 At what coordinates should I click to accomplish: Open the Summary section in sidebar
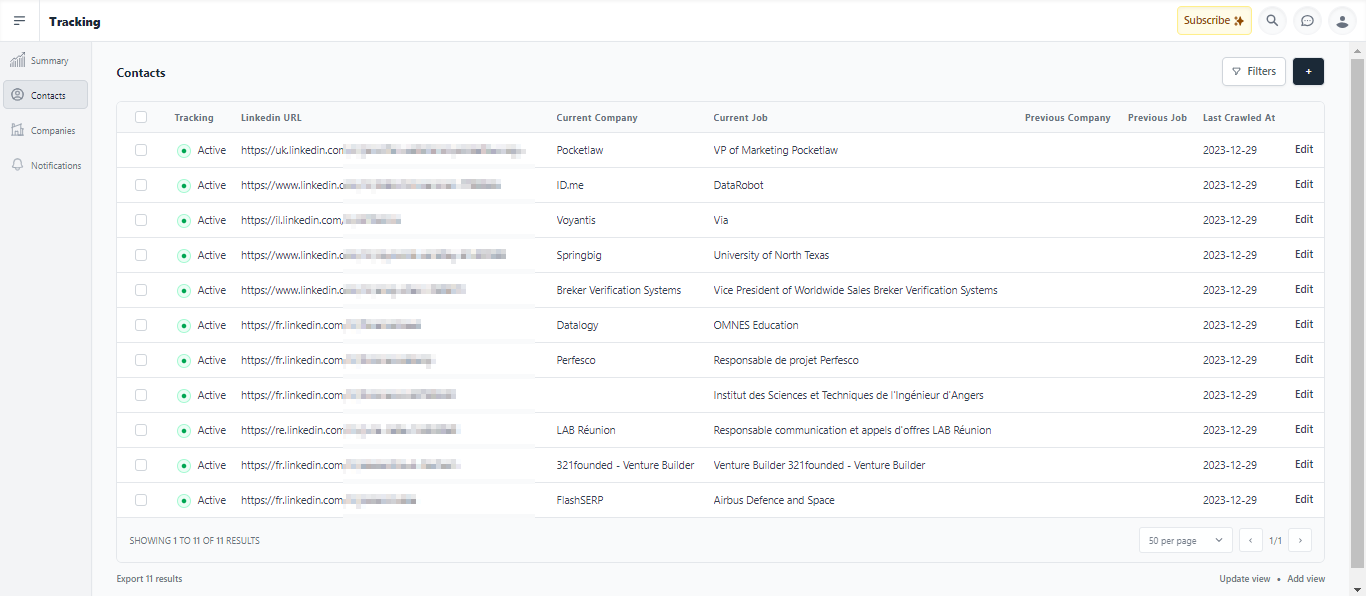[x=46, y=61]
